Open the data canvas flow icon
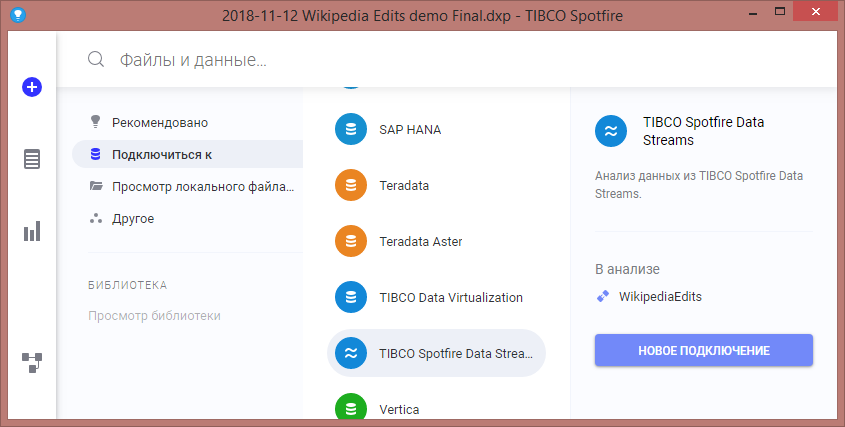Image resolution: width=845 pixels, height=427 pixels. pos(32,363)
